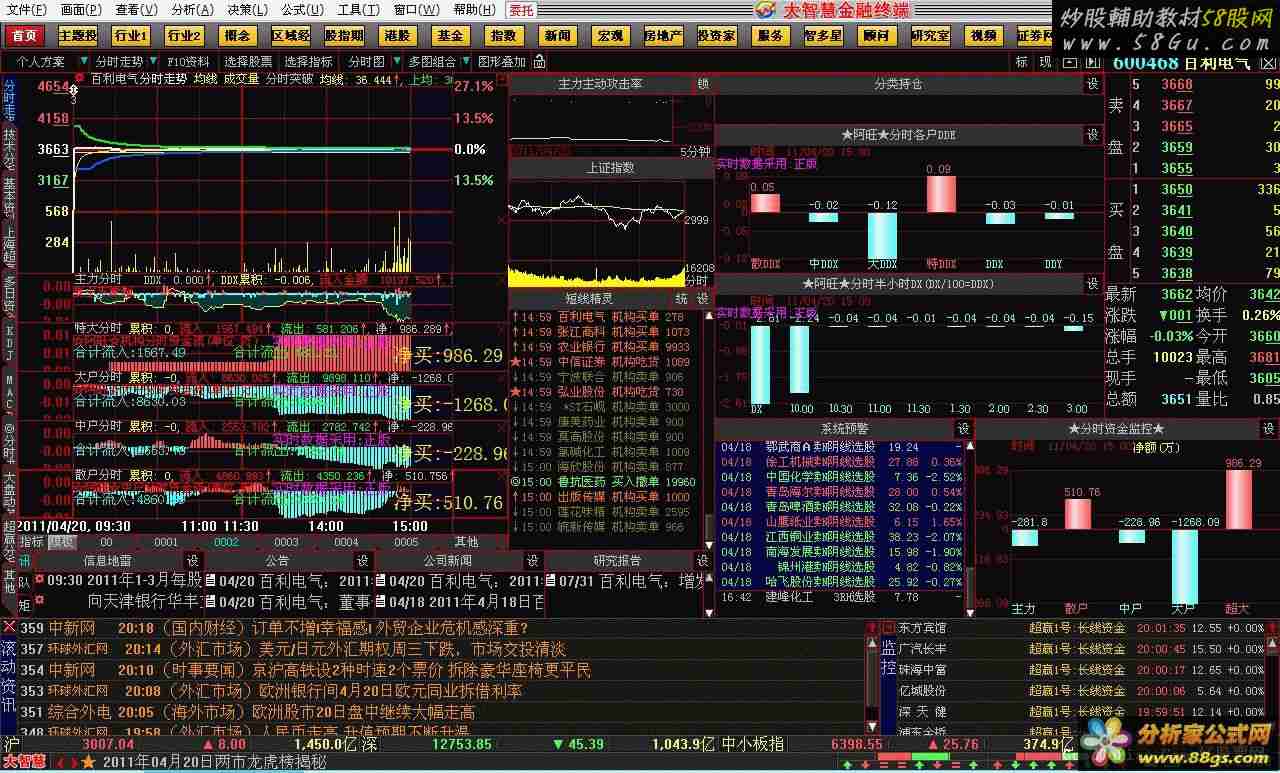Viewport: 1280px width, 773px height.
Task: Click the 首页 home toolbar button
Action: click(x=25, y=35)
